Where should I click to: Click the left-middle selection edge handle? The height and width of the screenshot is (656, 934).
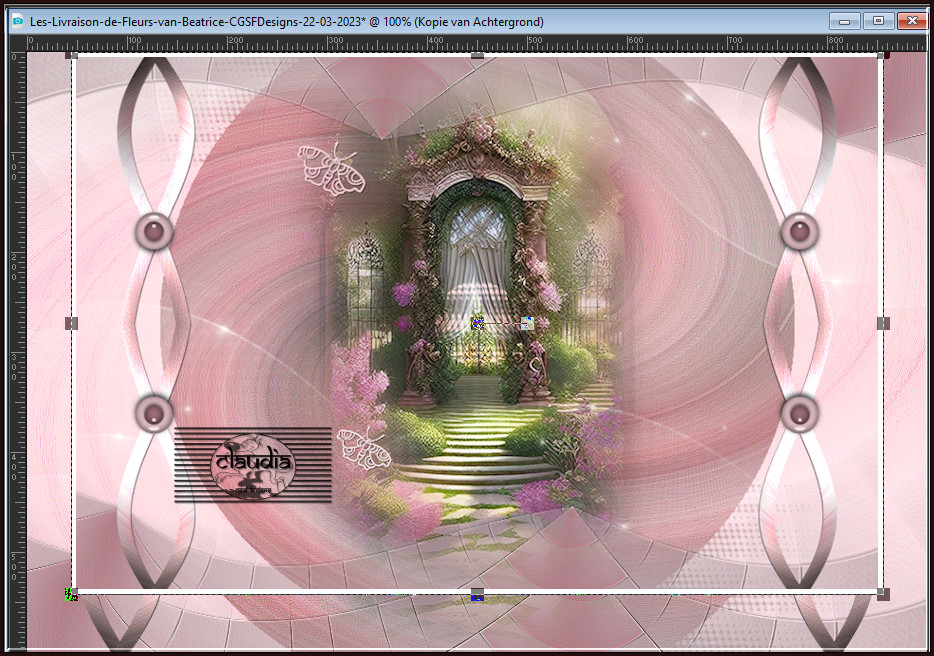point(71,323)
